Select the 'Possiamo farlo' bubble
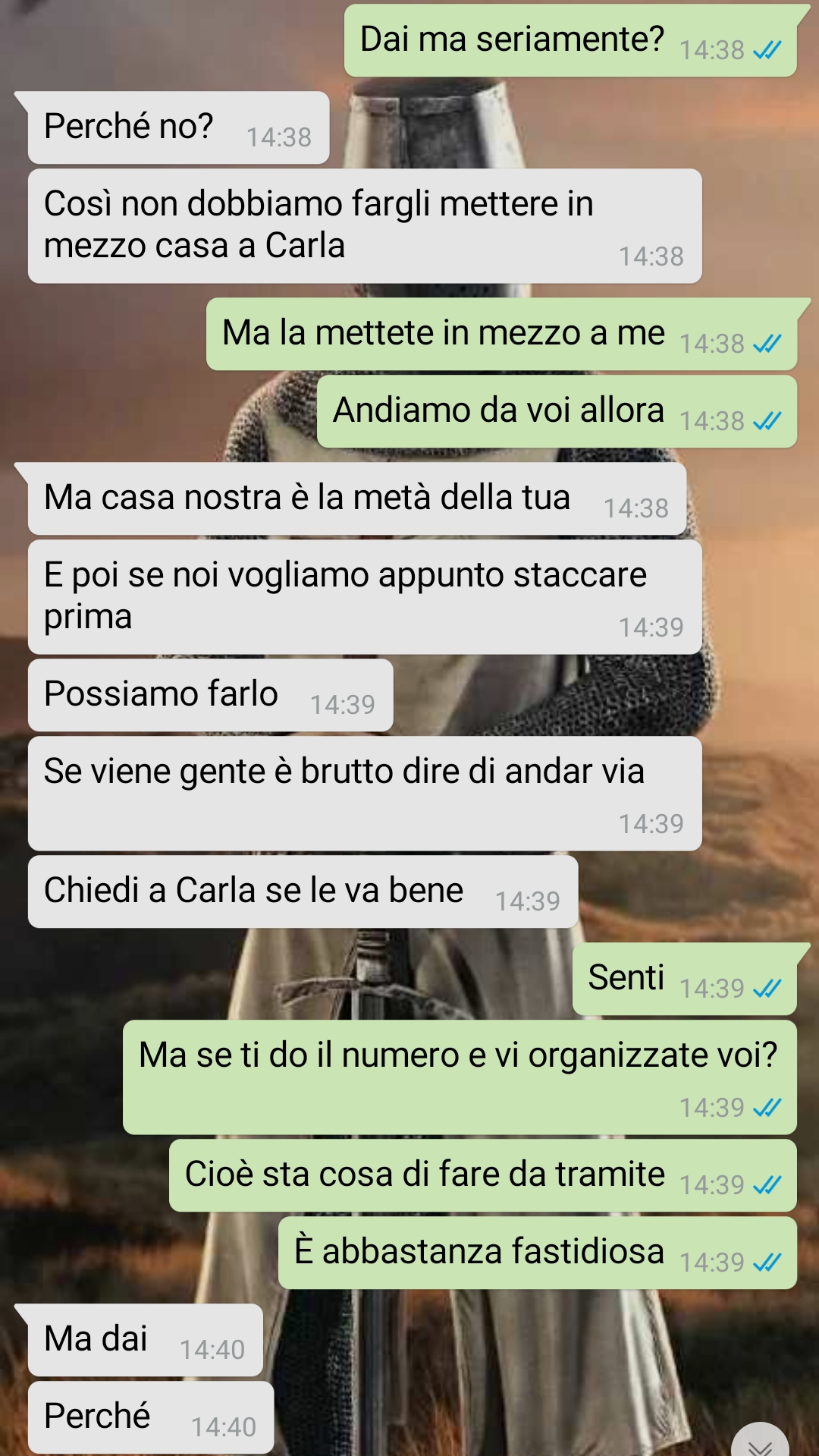819x1456 pixels. pyautogui.click(x=210, y=695)
